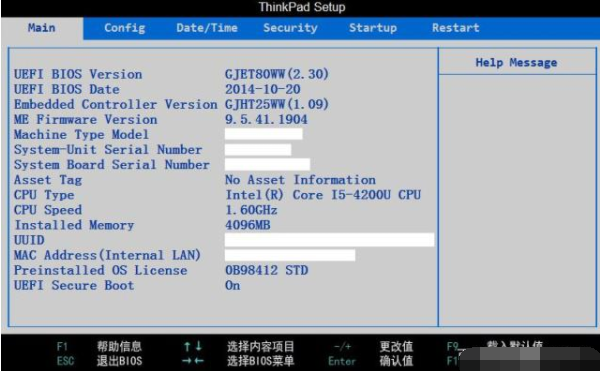Select the Main tab
Viewport: 600px width, 371px height.
(x=41, y=28)
